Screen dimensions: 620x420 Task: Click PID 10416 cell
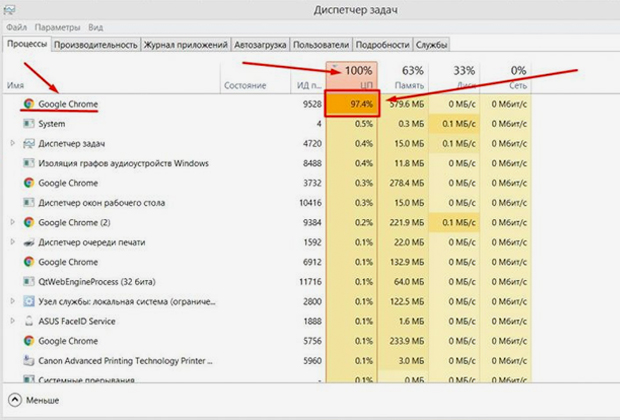(x=311, y=203)
